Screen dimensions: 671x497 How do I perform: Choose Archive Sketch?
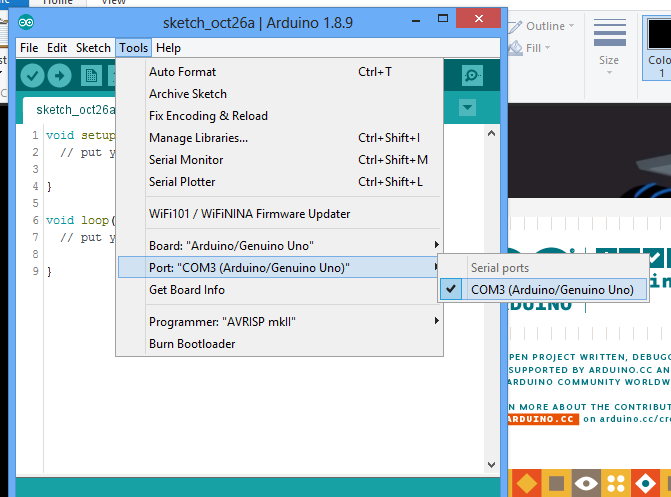(280, 94)
